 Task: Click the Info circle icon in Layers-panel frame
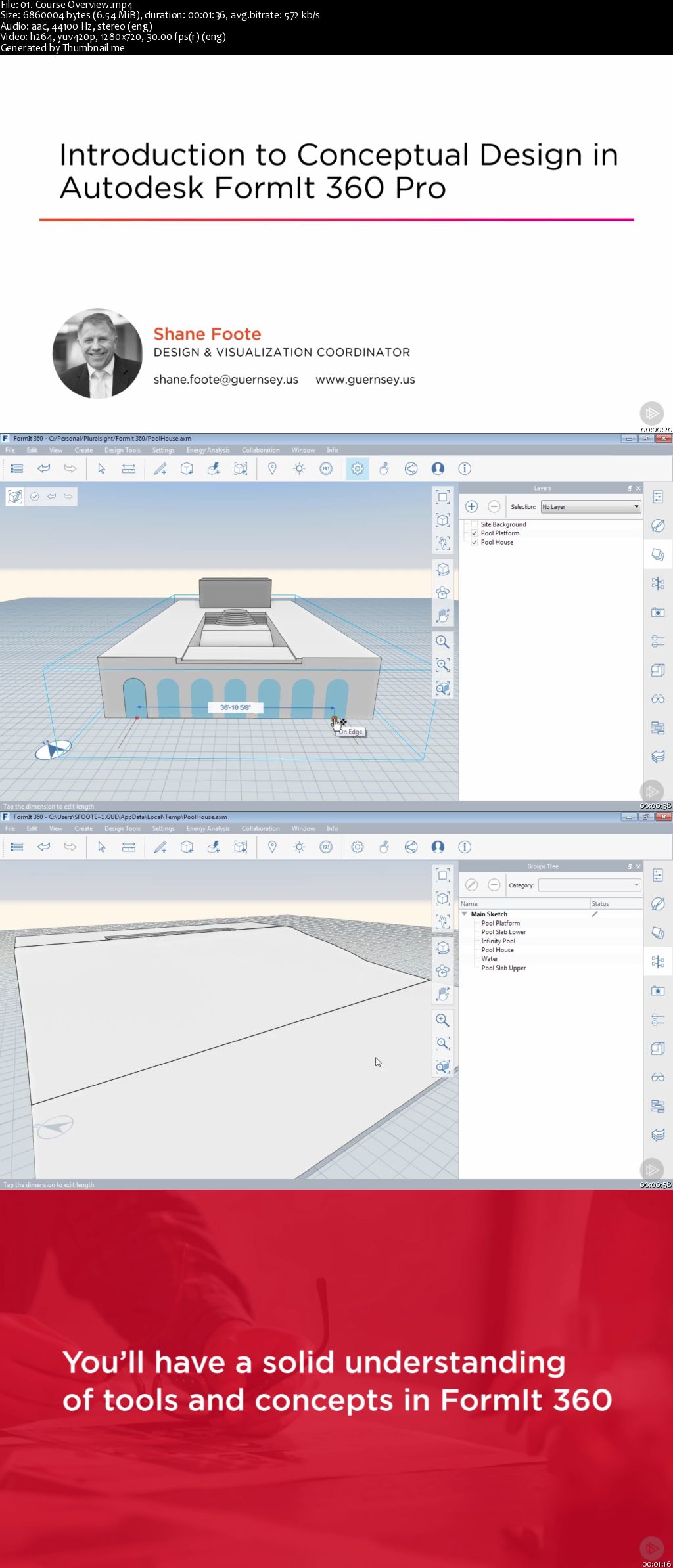465,468
